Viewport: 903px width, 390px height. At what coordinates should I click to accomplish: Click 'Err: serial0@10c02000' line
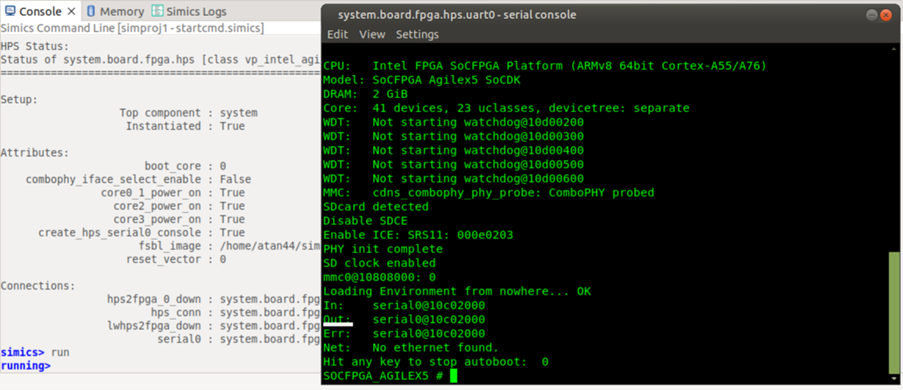coord(404,334)
